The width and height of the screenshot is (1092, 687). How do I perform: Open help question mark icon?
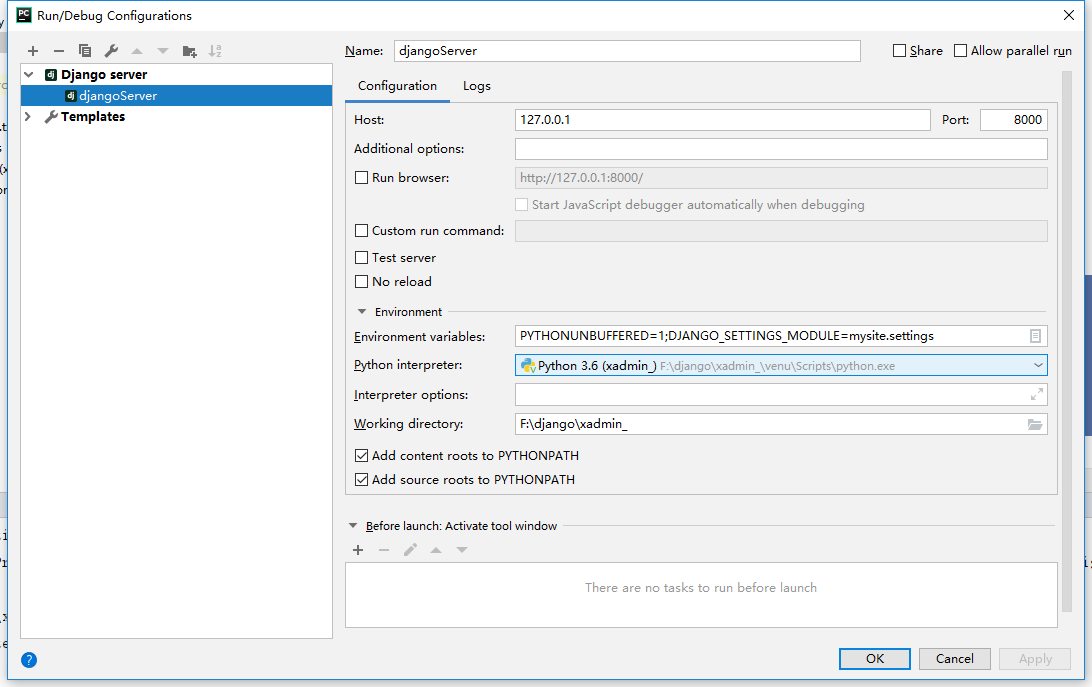point(29,660)
